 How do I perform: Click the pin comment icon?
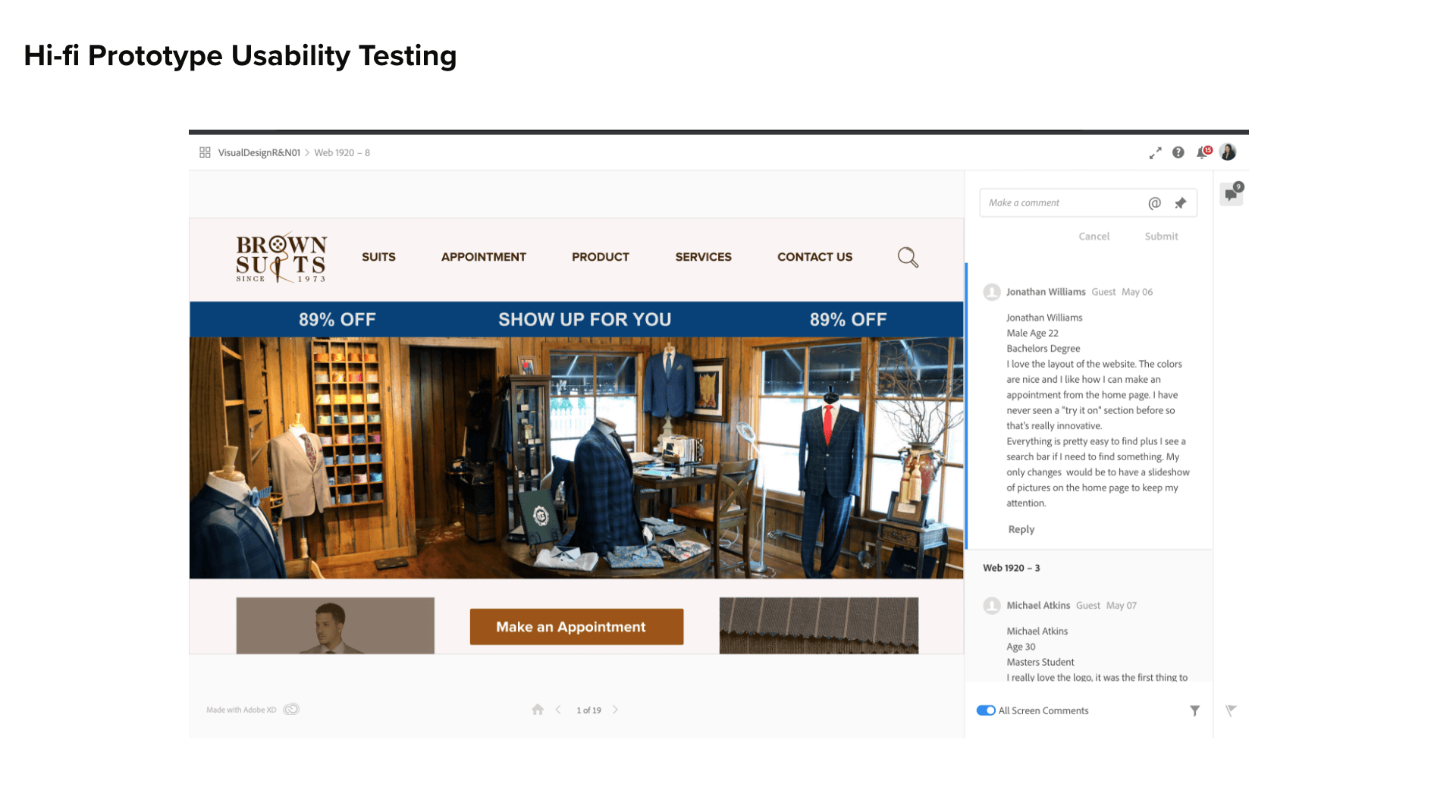pyautogui.click(x=1180, y=203)
